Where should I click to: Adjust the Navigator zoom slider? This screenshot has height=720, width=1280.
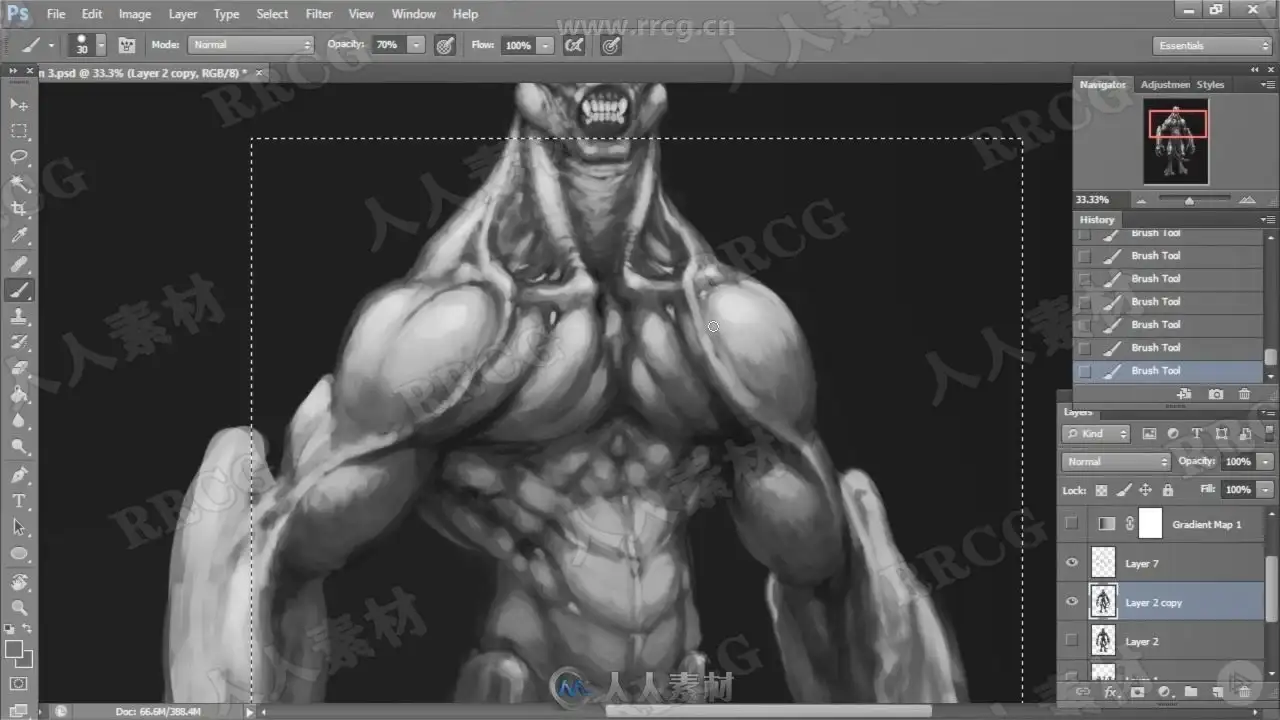pyautogui.click(x=1189, y=201)
